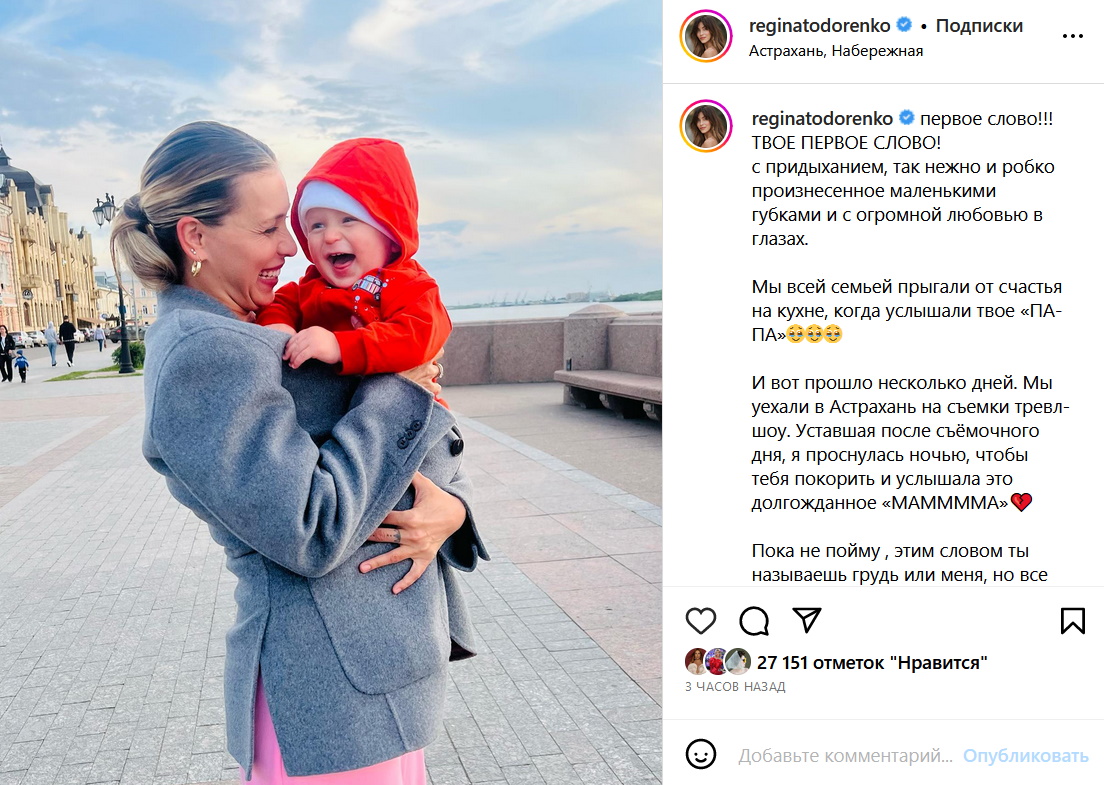
Task: Like the post with the heart icon
Action: coord(701,621)
